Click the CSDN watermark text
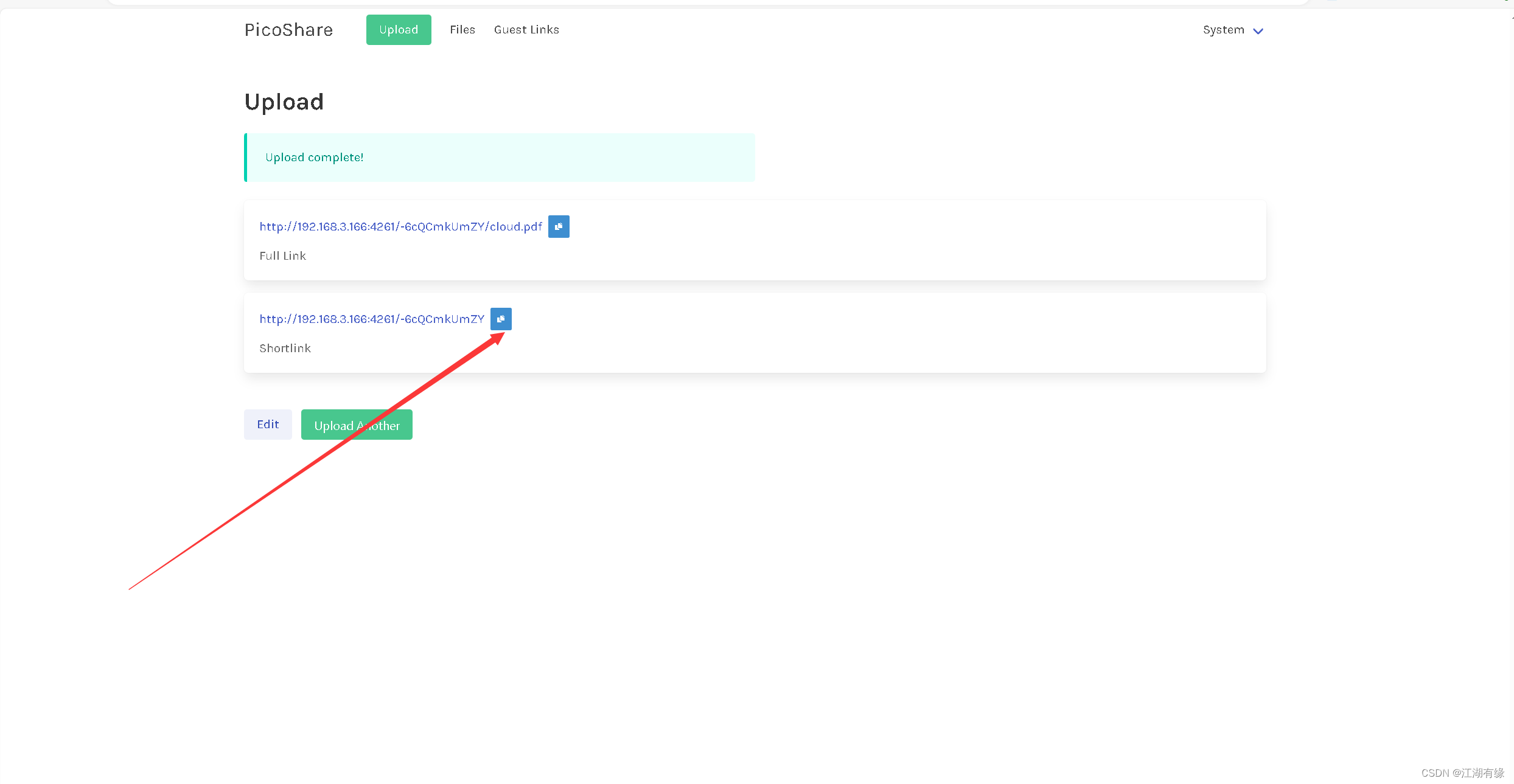This screenshot has height=784, width=1514. click(x=1462, y=773)
